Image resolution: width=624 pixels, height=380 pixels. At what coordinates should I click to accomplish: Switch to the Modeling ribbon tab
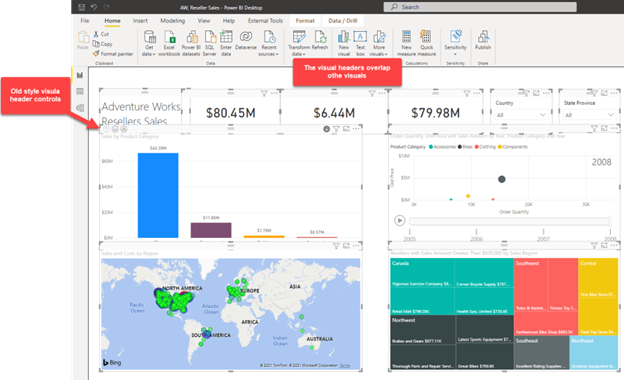pyautogui.click(x=173, y=21)
